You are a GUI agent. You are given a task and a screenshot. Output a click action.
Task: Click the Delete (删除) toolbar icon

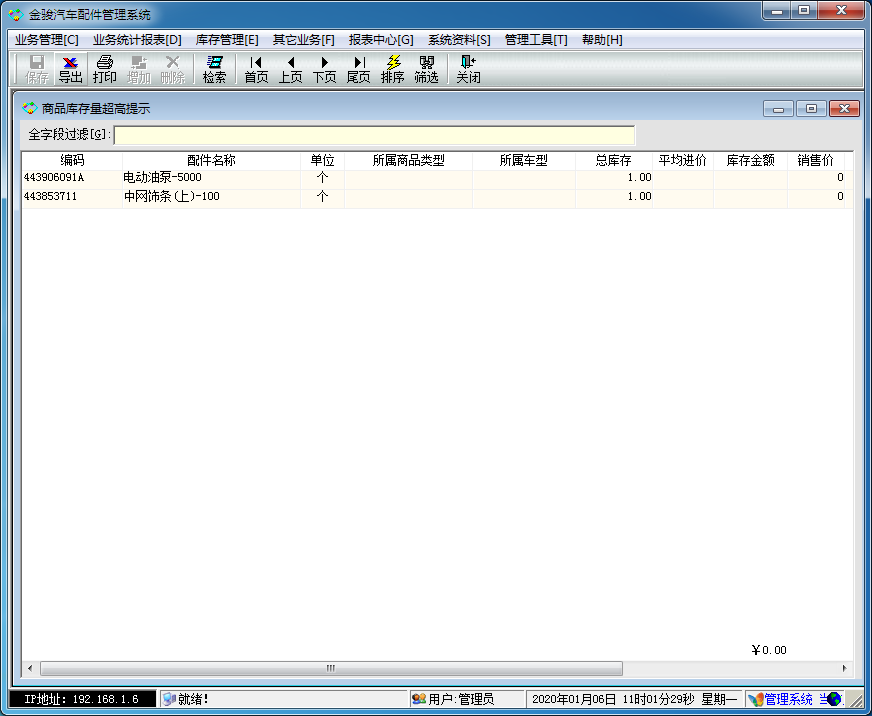click(x=172, y=70)
